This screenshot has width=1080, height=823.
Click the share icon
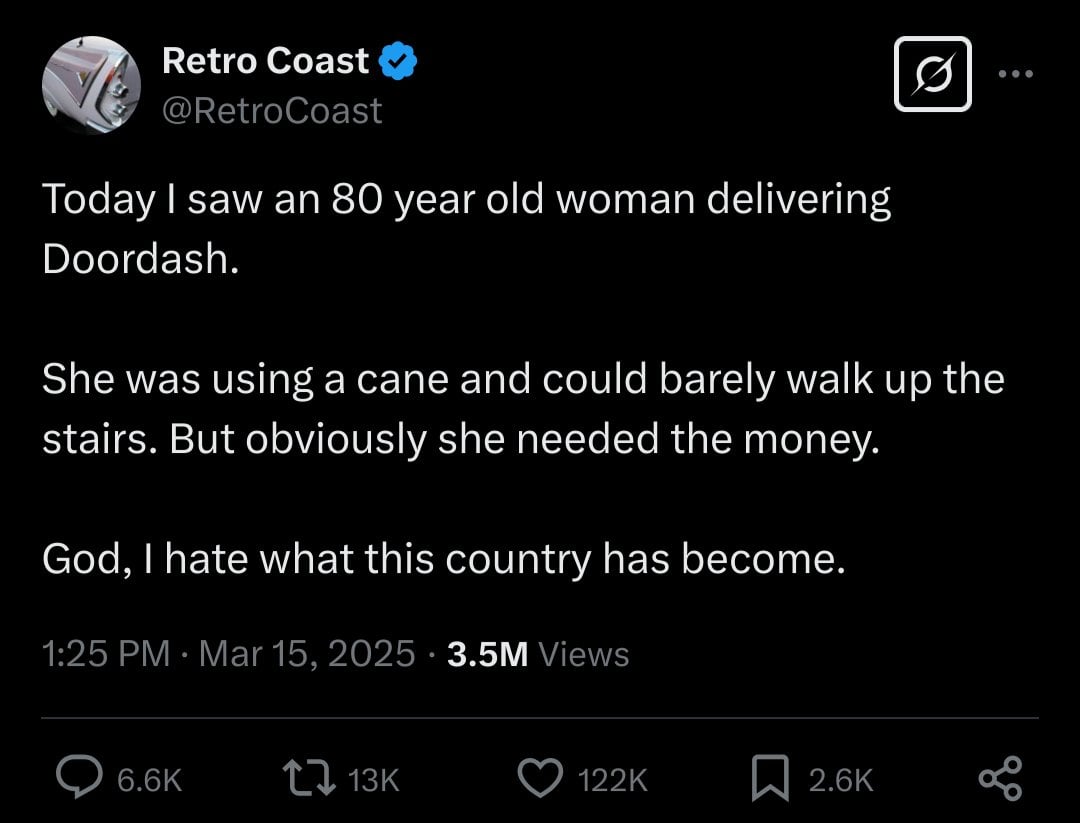(999, 779)
